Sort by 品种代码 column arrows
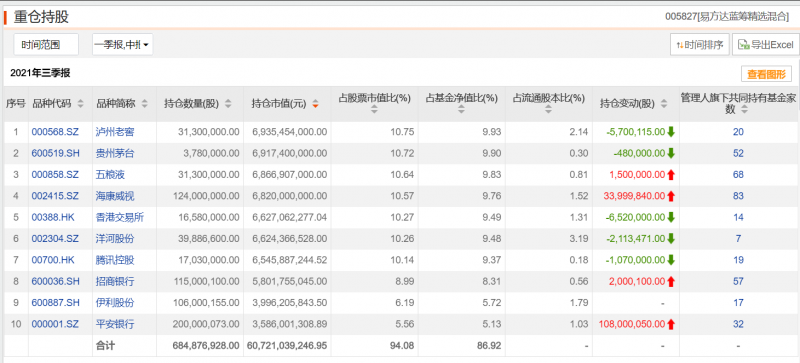The width and height of the screenshot is (800, 363). (x=80, y=104)
